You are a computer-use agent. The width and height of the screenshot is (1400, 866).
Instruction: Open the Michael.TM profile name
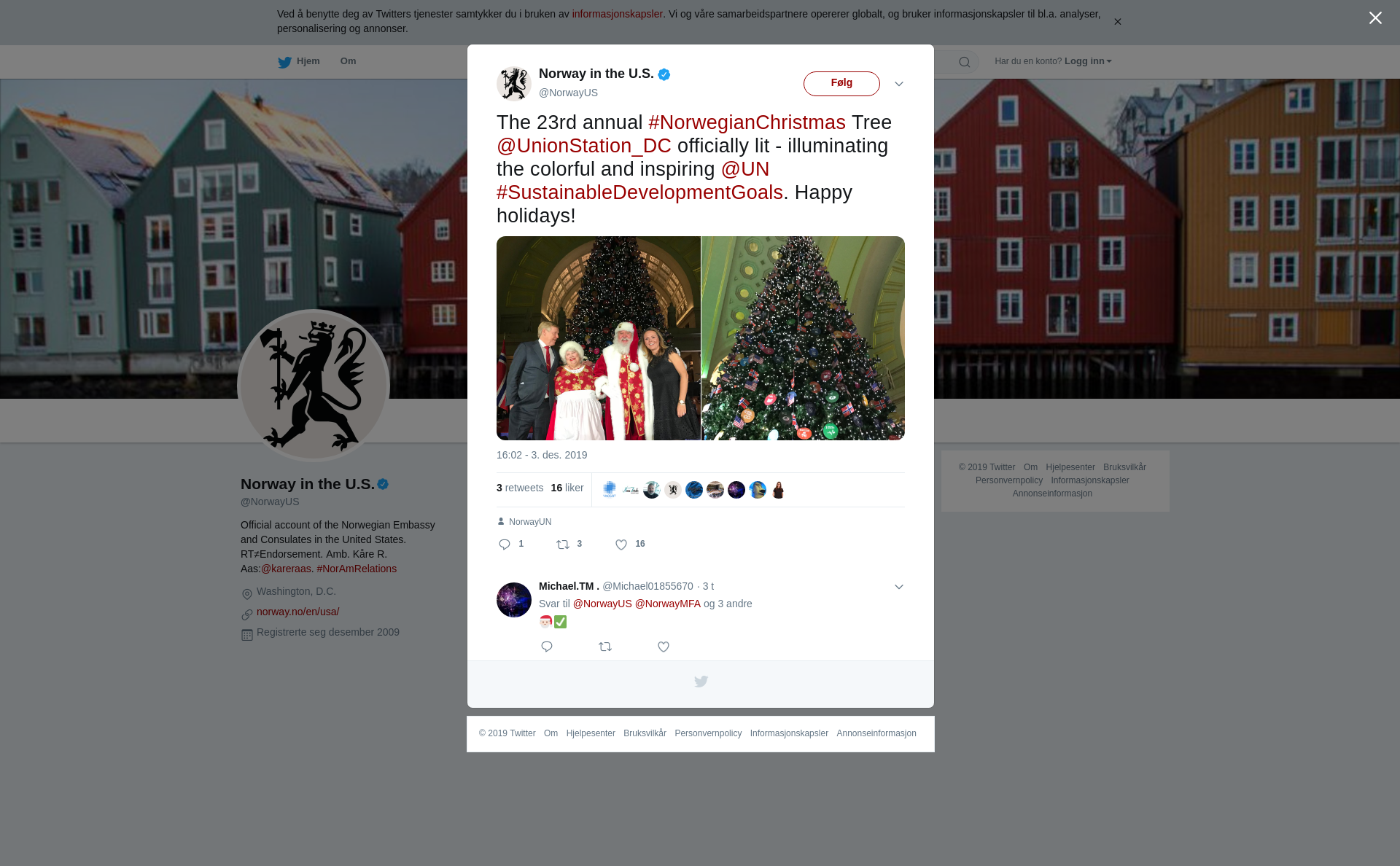coord(569,586)
